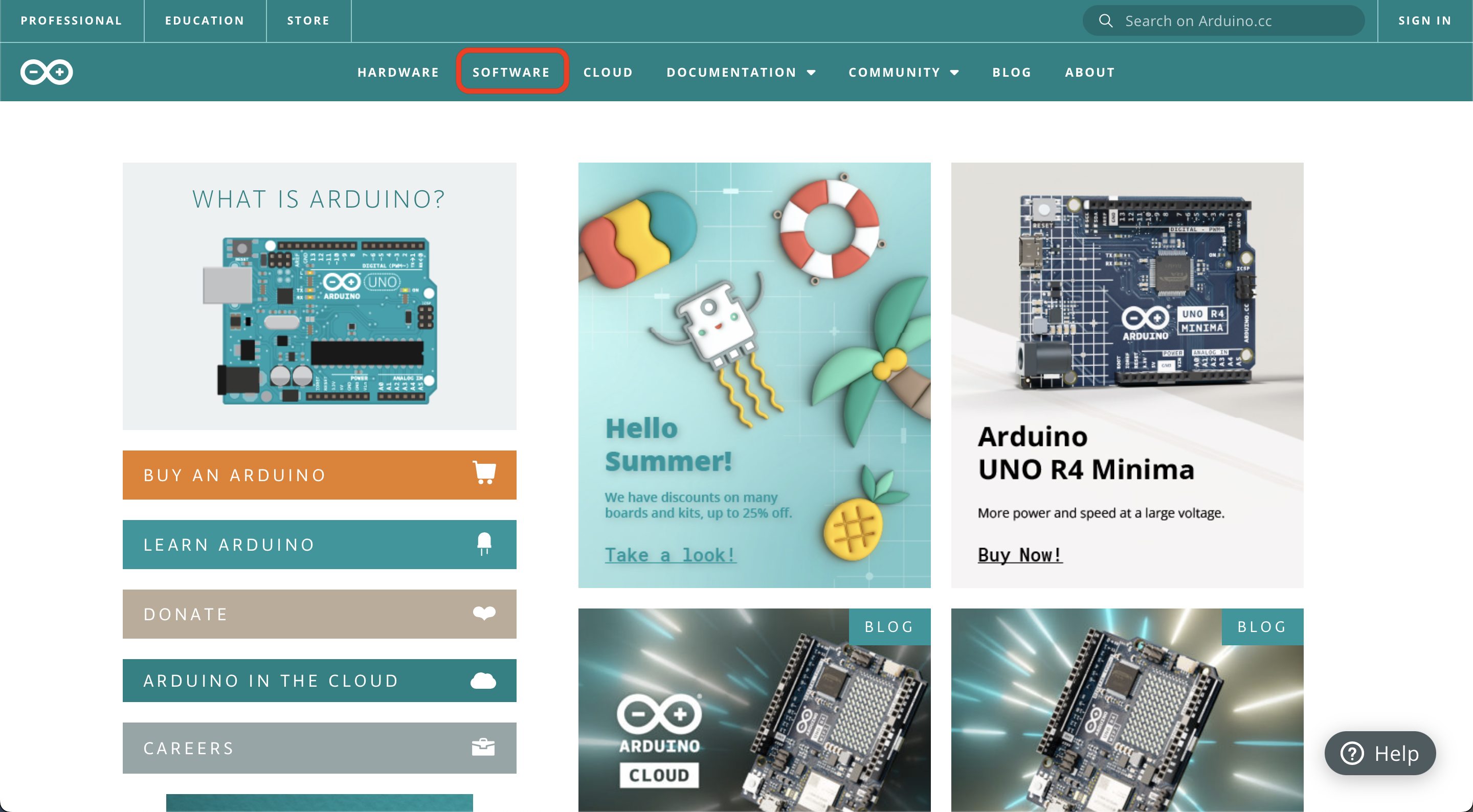Click the floating Help button
The width and height of the screenshot is (1473, 812).
pos(1380,753)
